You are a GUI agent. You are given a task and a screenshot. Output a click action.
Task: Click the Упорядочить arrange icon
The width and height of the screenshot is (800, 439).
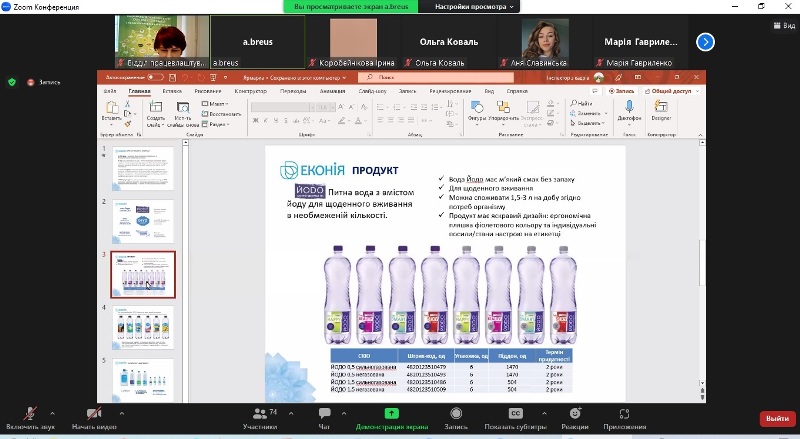[x=503, y=107]
